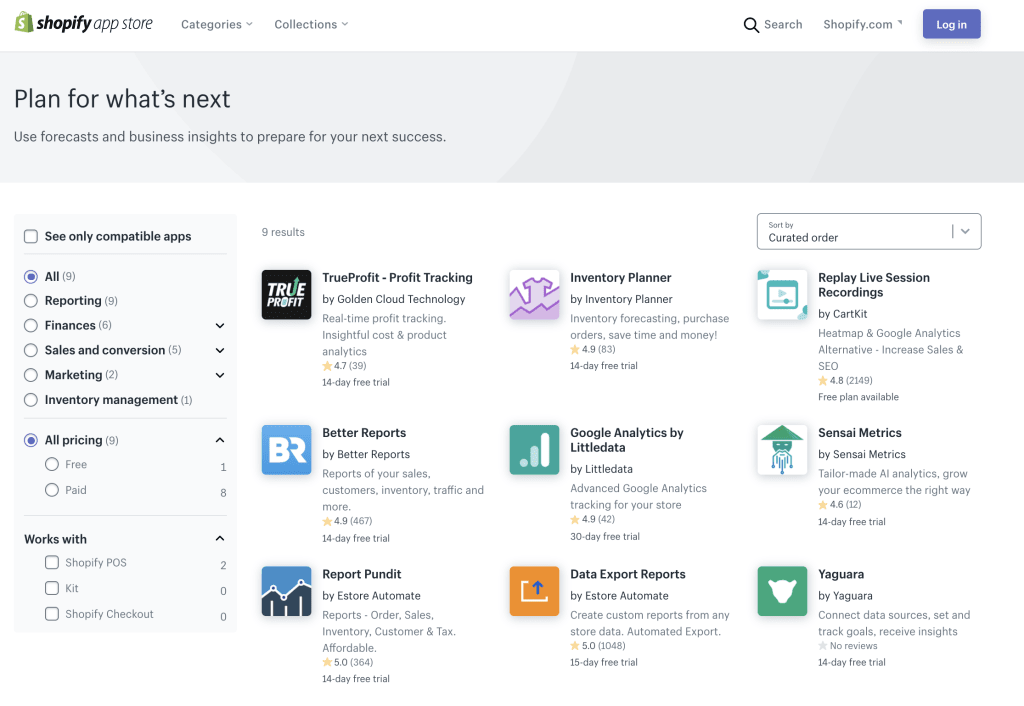Click 'Free plan available' text
Image resolution: width=1024 pixels, height=706 pixels.
(x=858, y=397)
